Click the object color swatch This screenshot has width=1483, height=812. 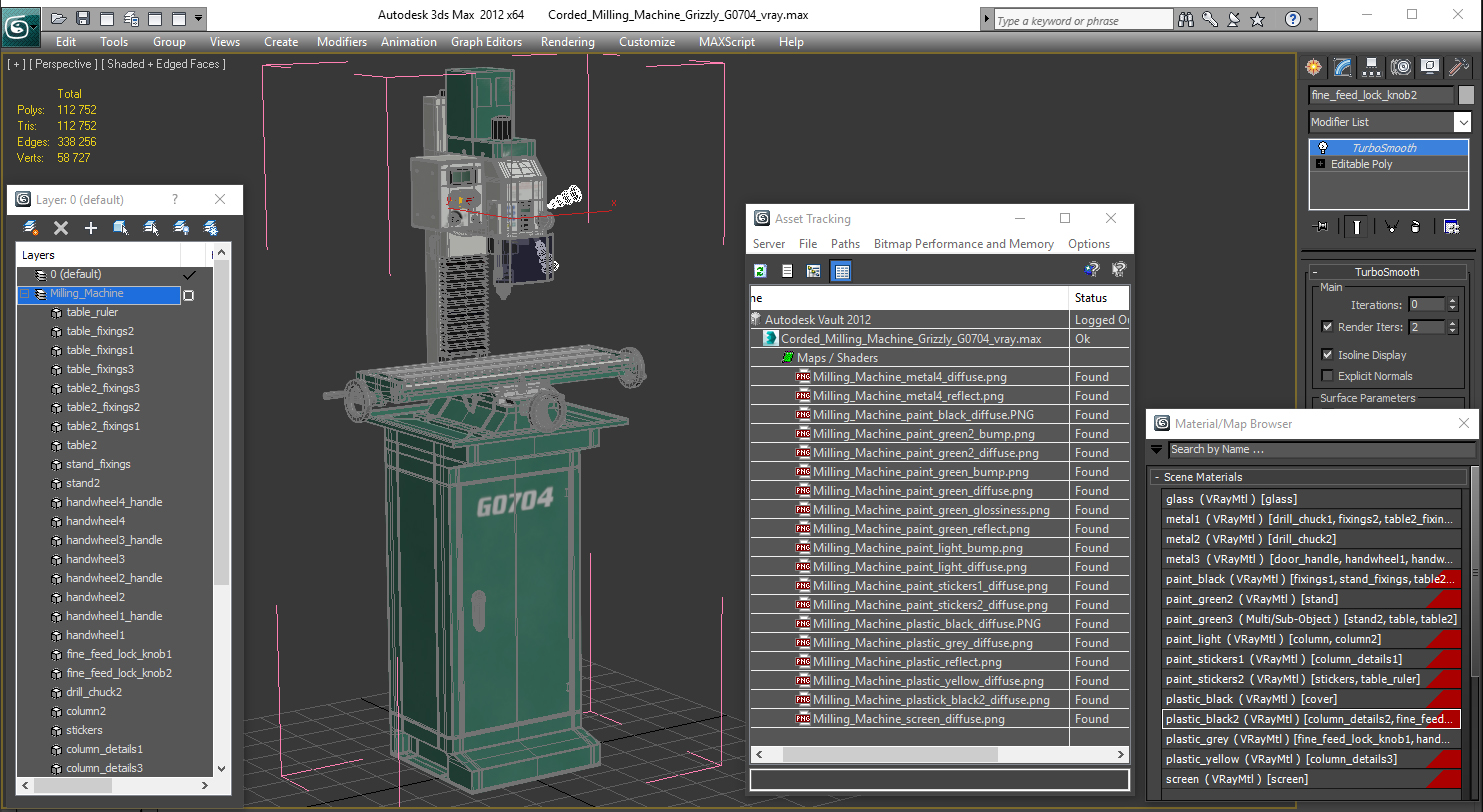pos(1466,95)
